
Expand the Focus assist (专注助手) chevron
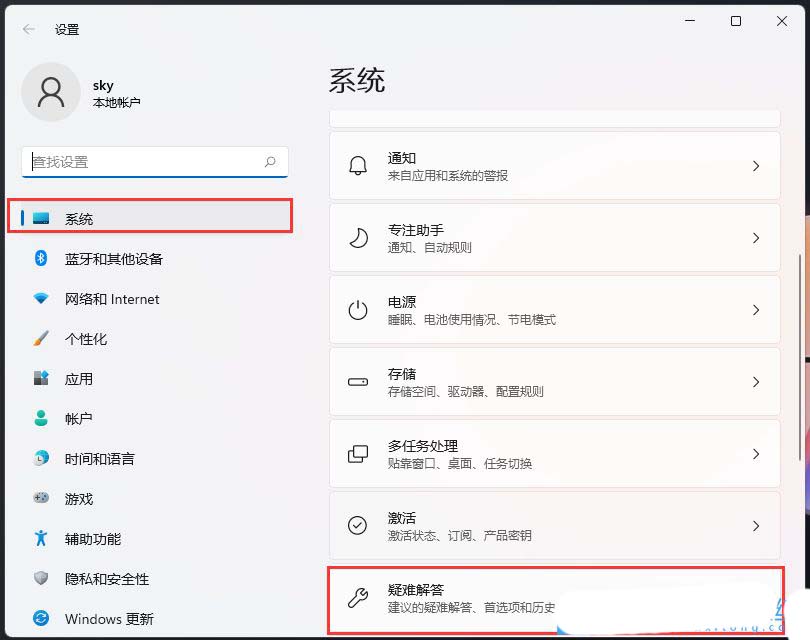(x=756, y=238)
